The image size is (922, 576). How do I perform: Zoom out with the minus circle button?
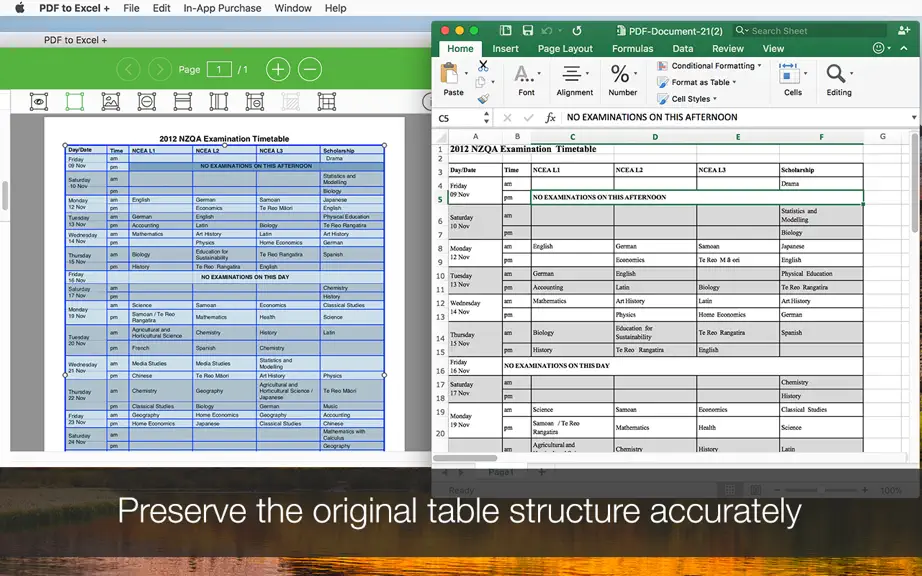pos(310,69)
